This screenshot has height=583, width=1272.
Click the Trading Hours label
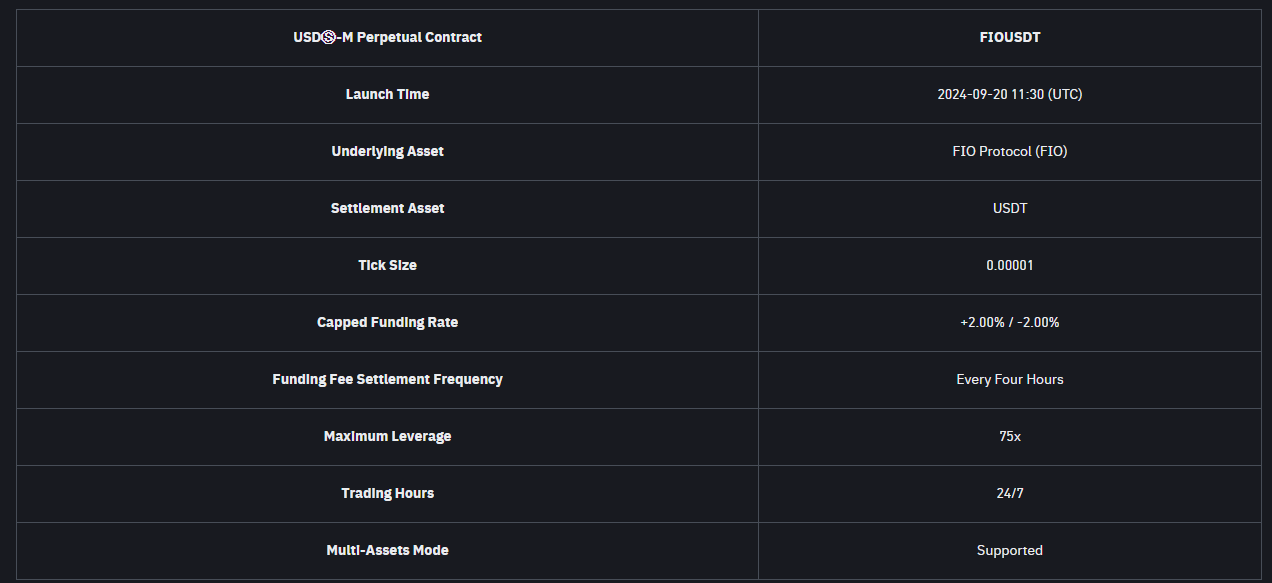pyautogui.click(x=387, y=494)
